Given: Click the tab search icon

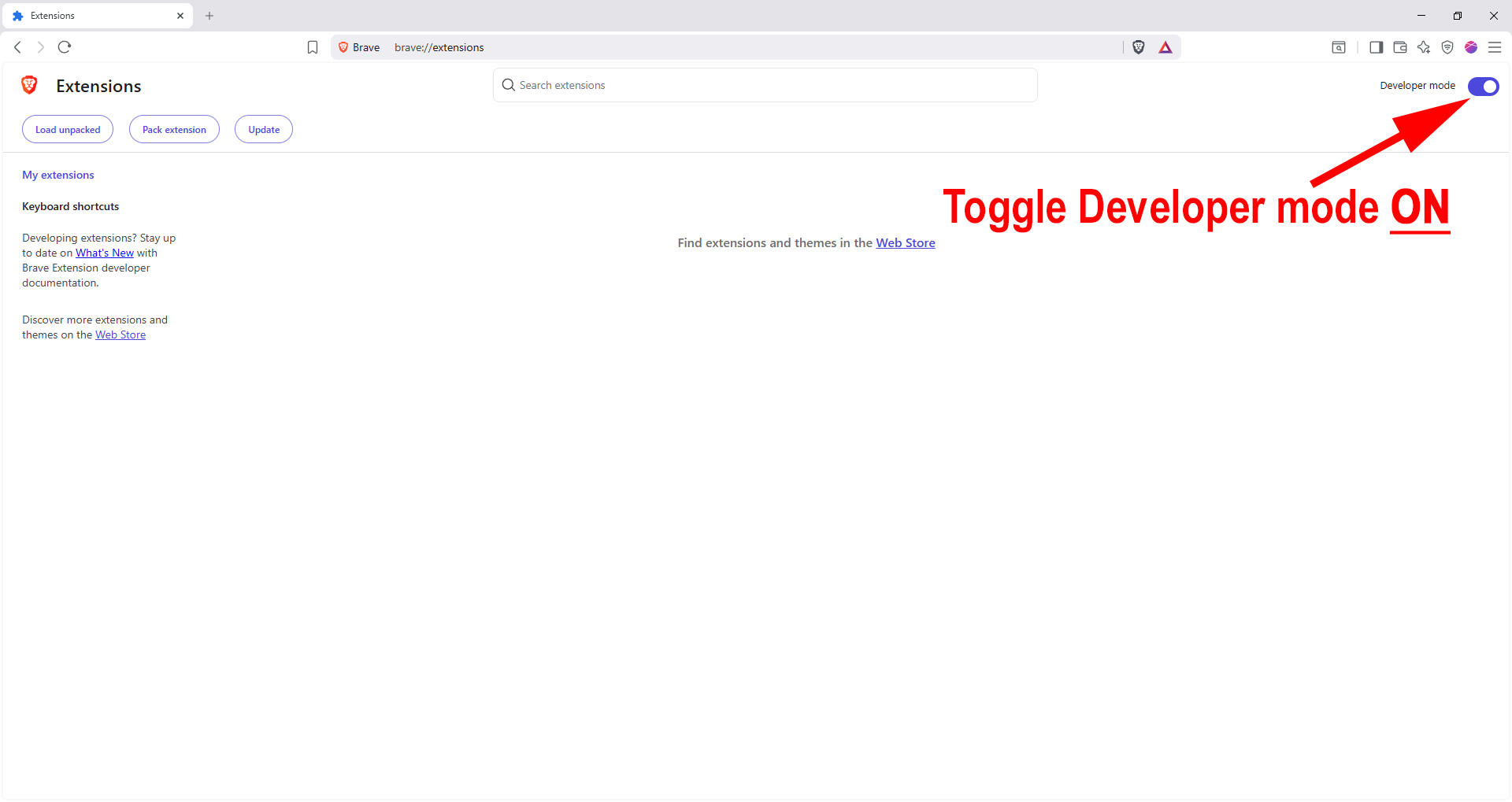Looking at the screenshot, I should 1338,47.
